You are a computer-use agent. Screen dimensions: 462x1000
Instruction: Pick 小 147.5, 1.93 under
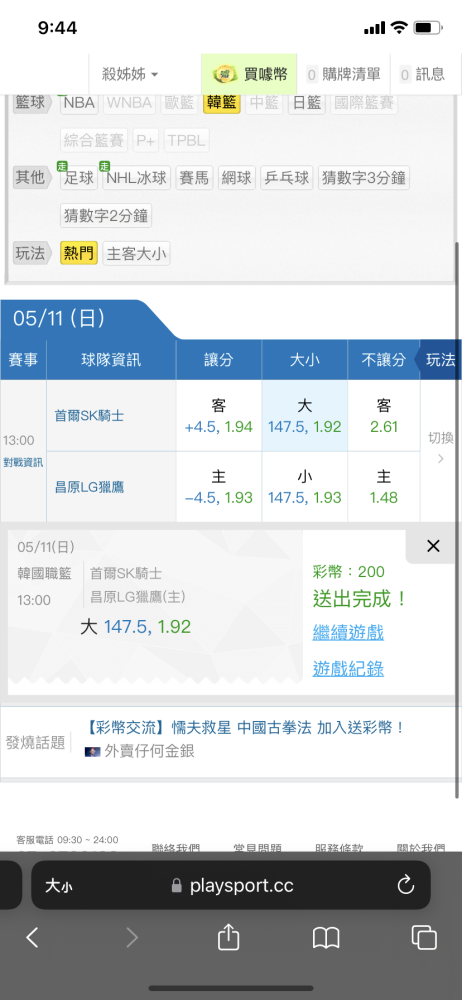(x=304, y=487)
